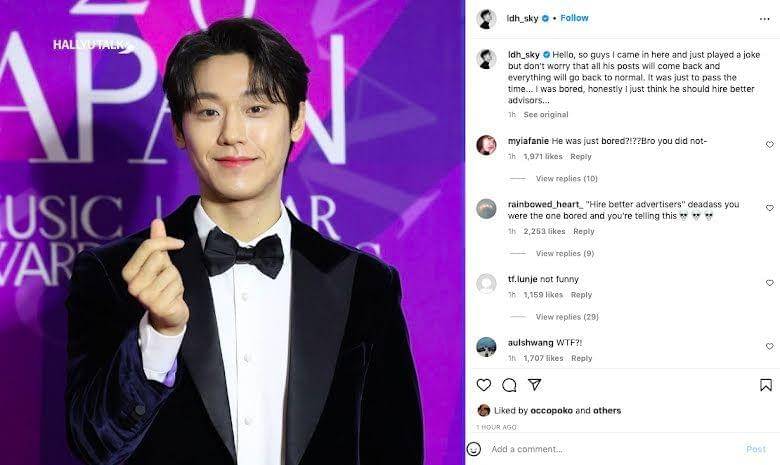View others who liked the post

607,411
